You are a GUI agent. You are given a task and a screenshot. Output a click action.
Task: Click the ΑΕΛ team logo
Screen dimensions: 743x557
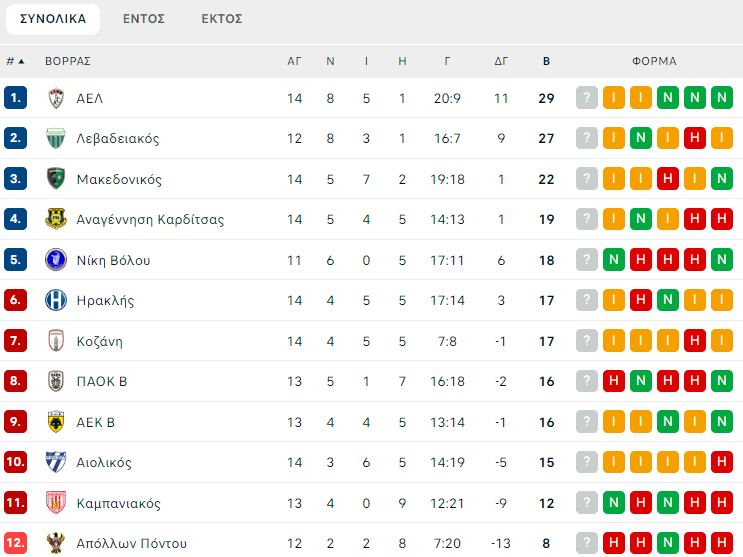pyautogui.click(x=56, y=98)
